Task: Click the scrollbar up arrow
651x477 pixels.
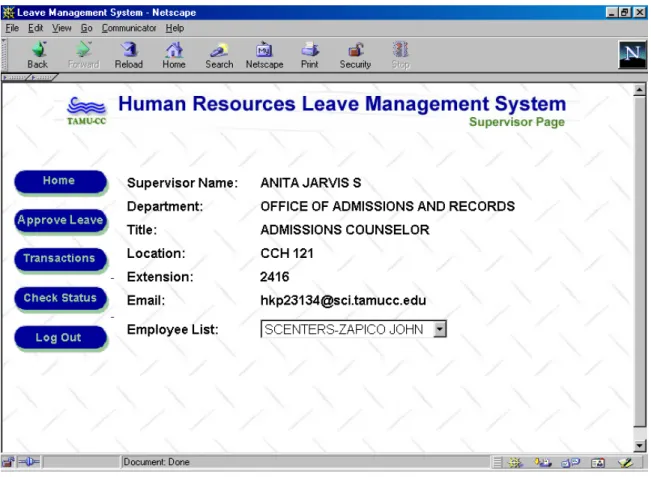Action: (639, 90)
